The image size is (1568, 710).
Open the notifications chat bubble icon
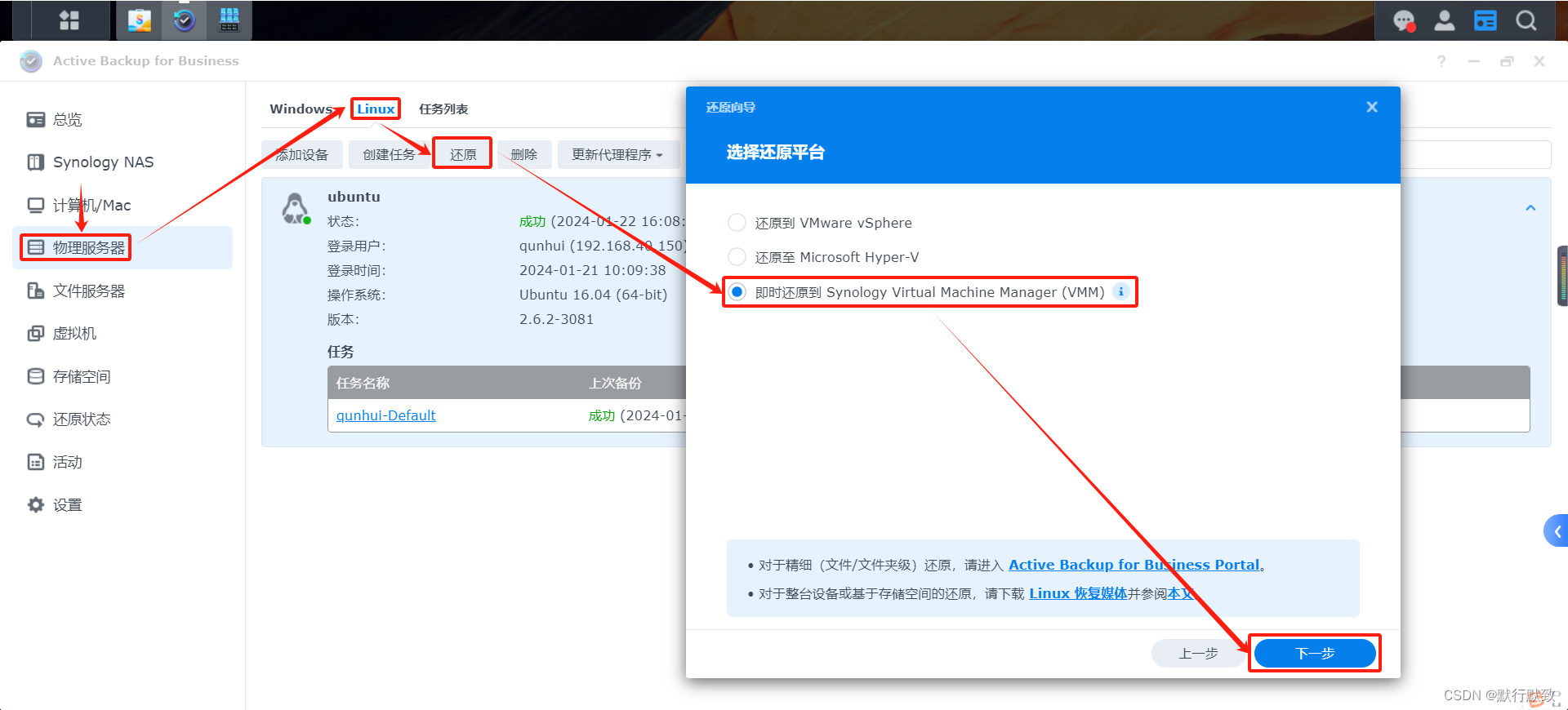(x=1404, y=20)
